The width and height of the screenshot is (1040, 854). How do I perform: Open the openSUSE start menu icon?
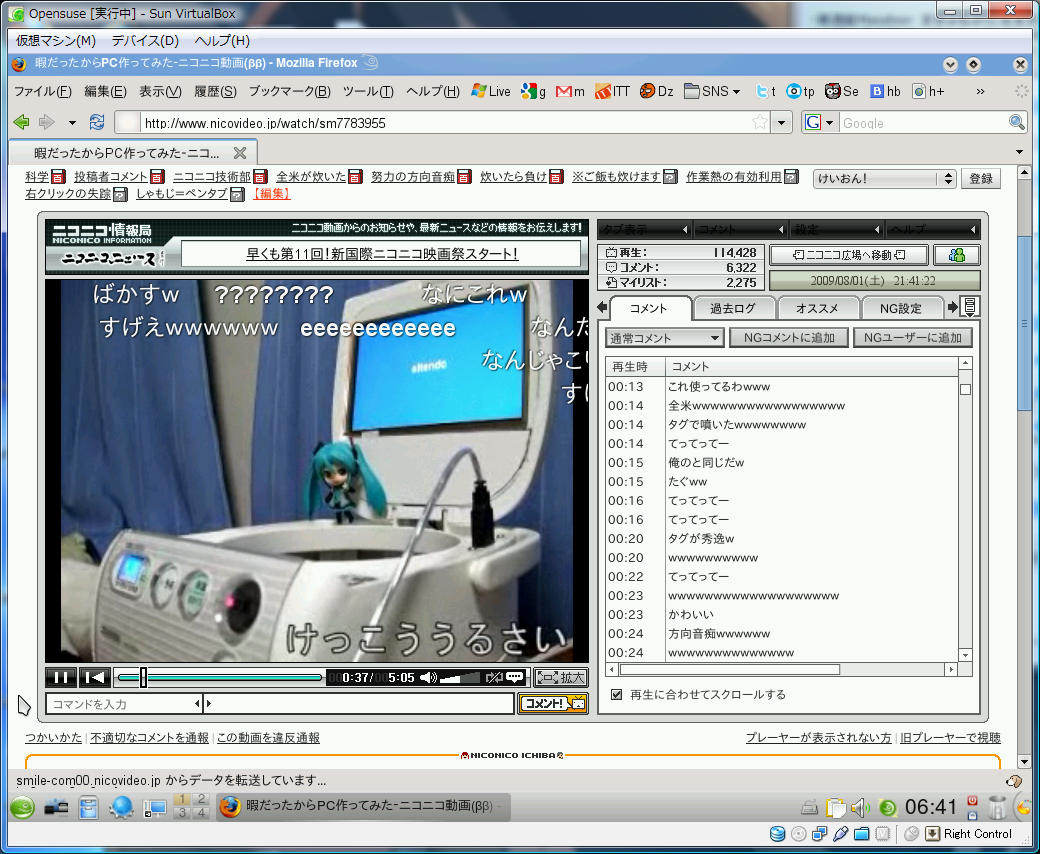coord(22,807)
